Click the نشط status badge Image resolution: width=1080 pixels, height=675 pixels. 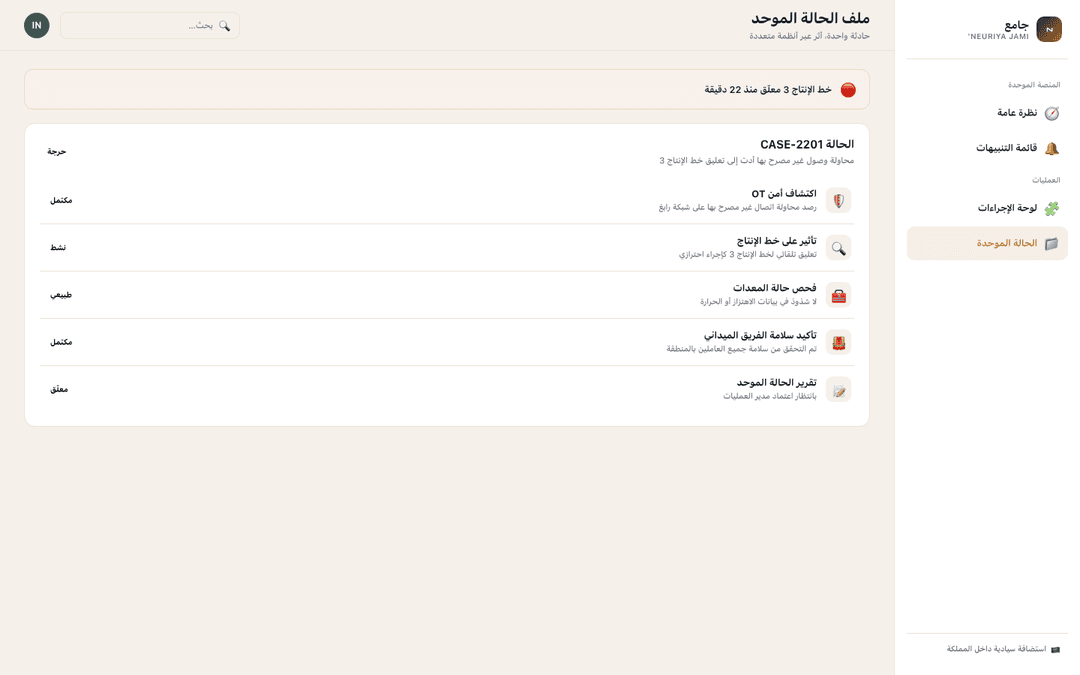coord(58,248)
